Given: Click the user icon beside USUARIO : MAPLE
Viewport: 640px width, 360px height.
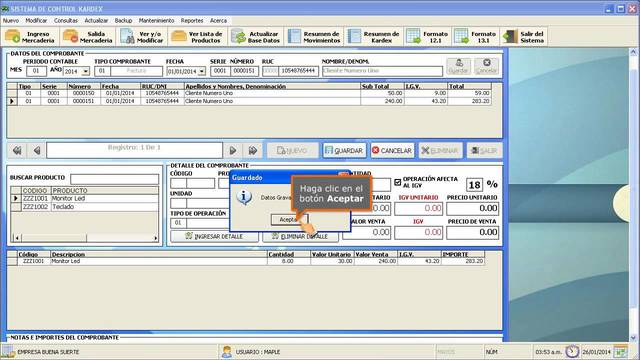Looking at the screenshot, I should point(227,351).
